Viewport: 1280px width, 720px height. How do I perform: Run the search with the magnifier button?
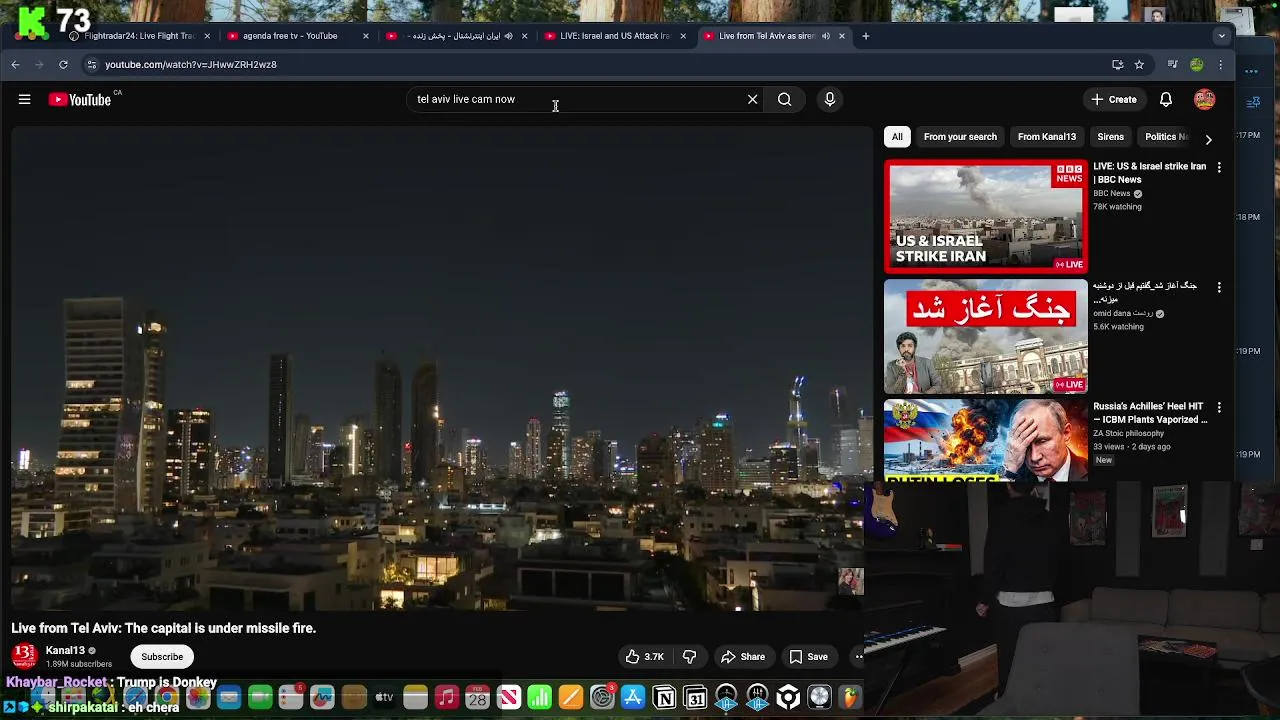pyautogui.click(x=785, y=99)
